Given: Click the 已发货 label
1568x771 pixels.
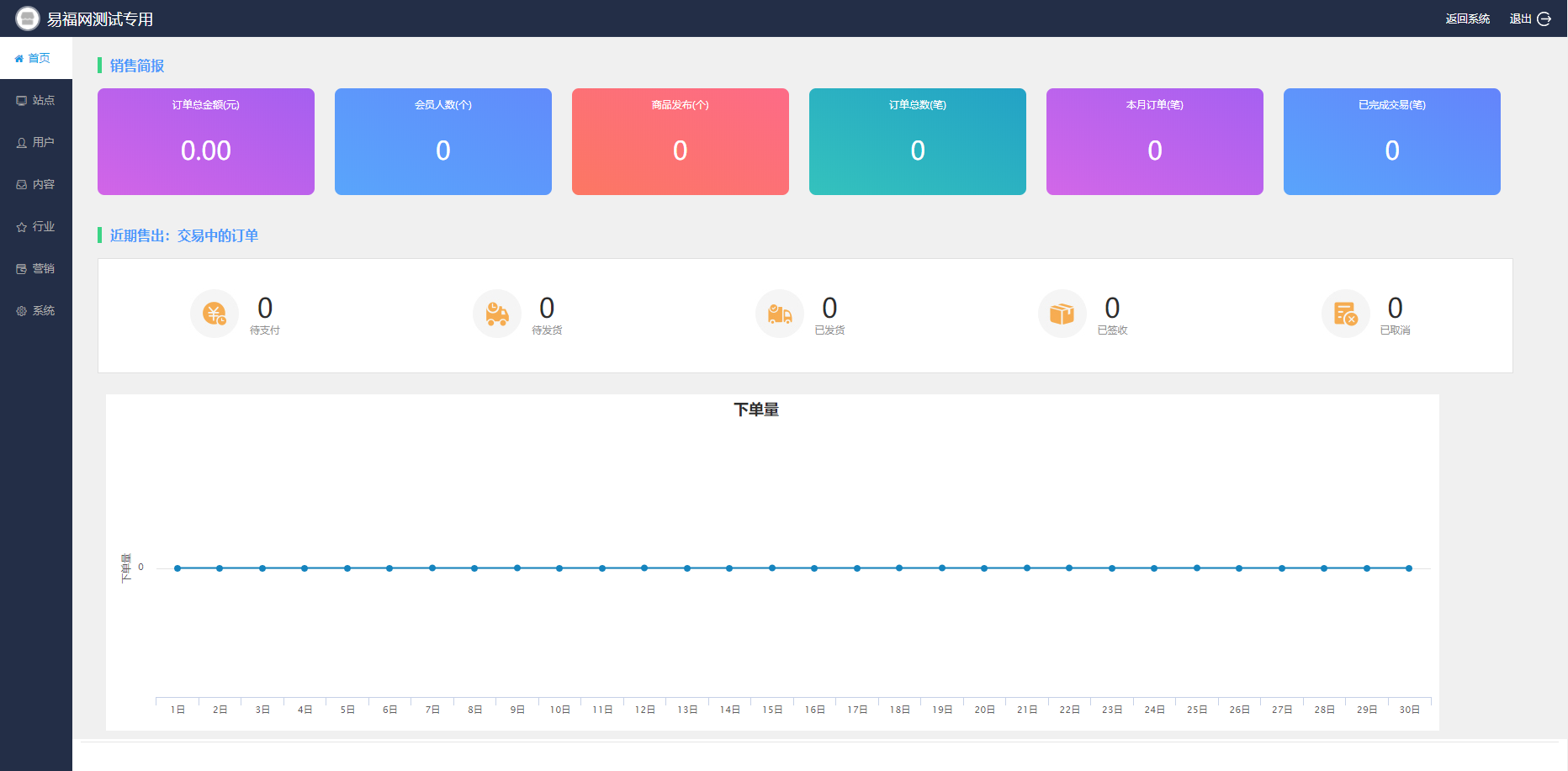Looking at the screenshot, I should pyautogui.click(x=829, y=330).
